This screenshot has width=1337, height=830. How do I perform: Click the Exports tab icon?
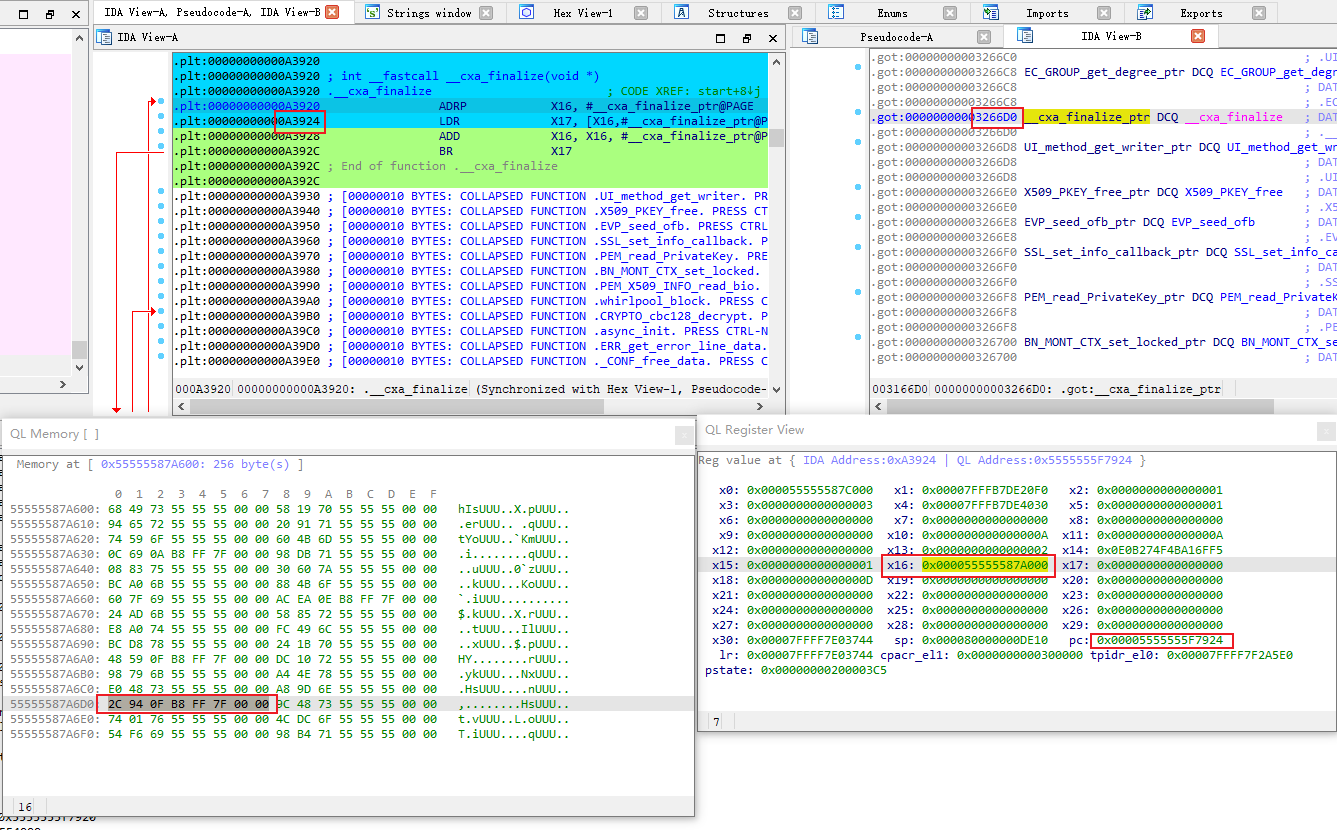coord(1145,13)
